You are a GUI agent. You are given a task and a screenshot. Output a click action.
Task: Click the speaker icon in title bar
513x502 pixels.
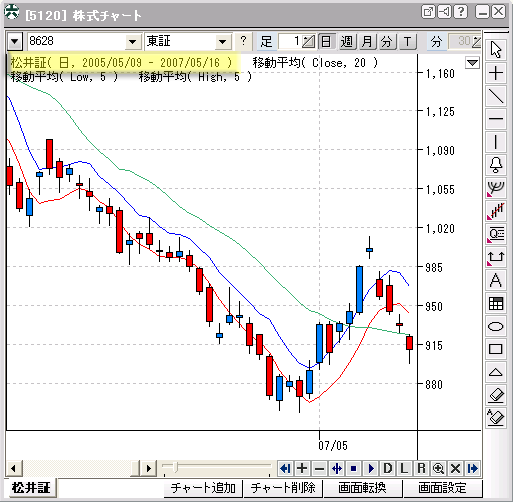coord(445,12)
